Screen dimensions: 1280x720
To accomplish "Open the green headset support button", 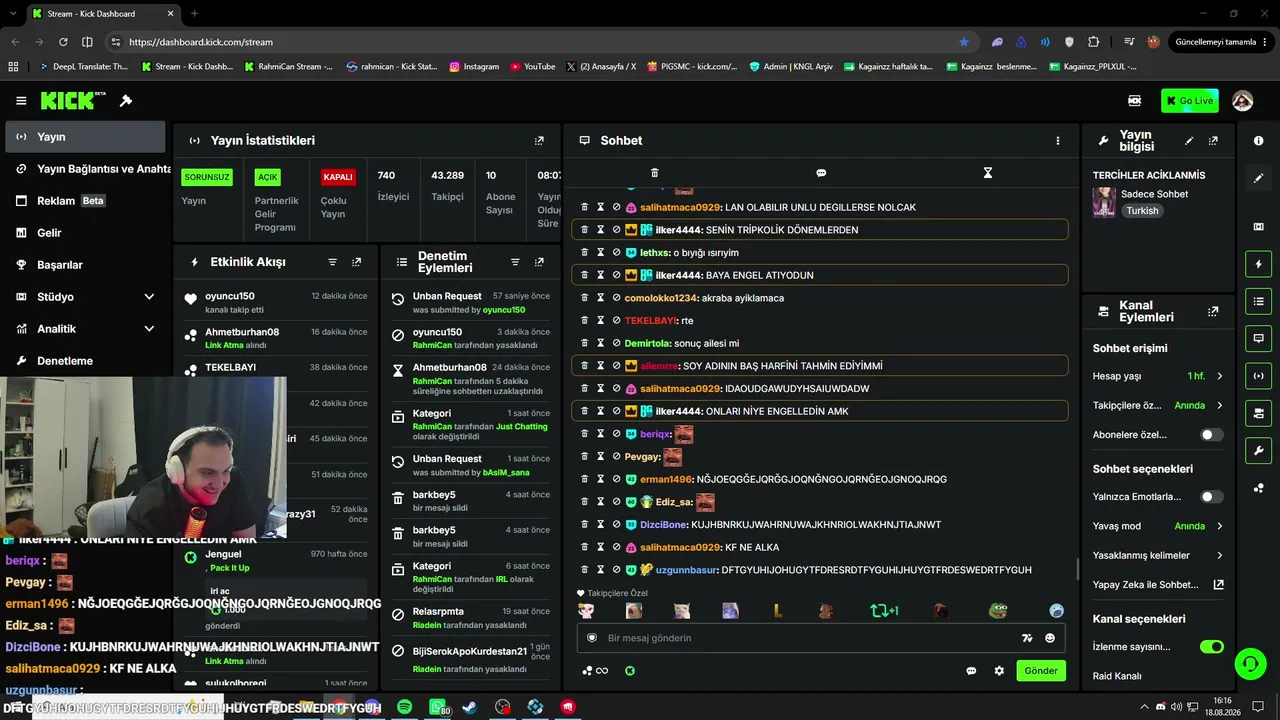I will 1249,663.
